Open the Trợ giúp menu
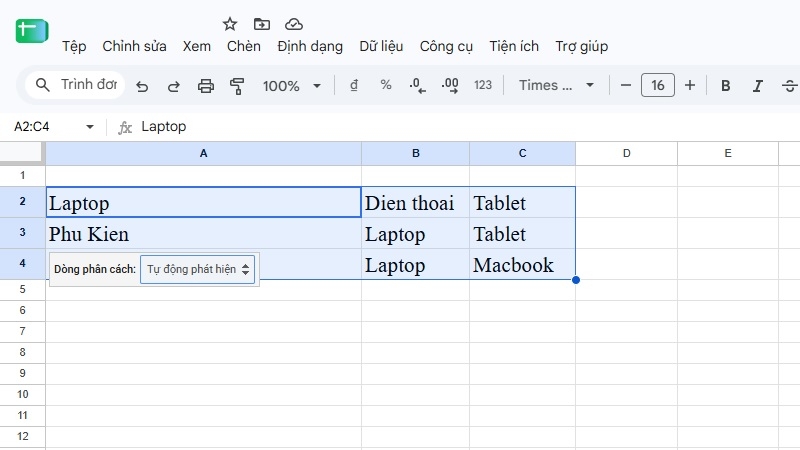Image resolution: width=800 pixels, height=450 pixels. 581,46
